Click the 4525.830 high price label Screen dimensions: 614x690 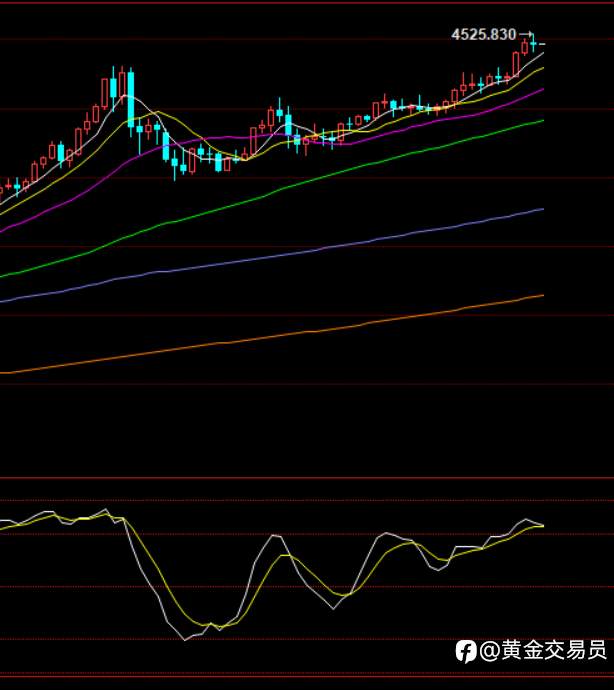click(x=483, y=34)
